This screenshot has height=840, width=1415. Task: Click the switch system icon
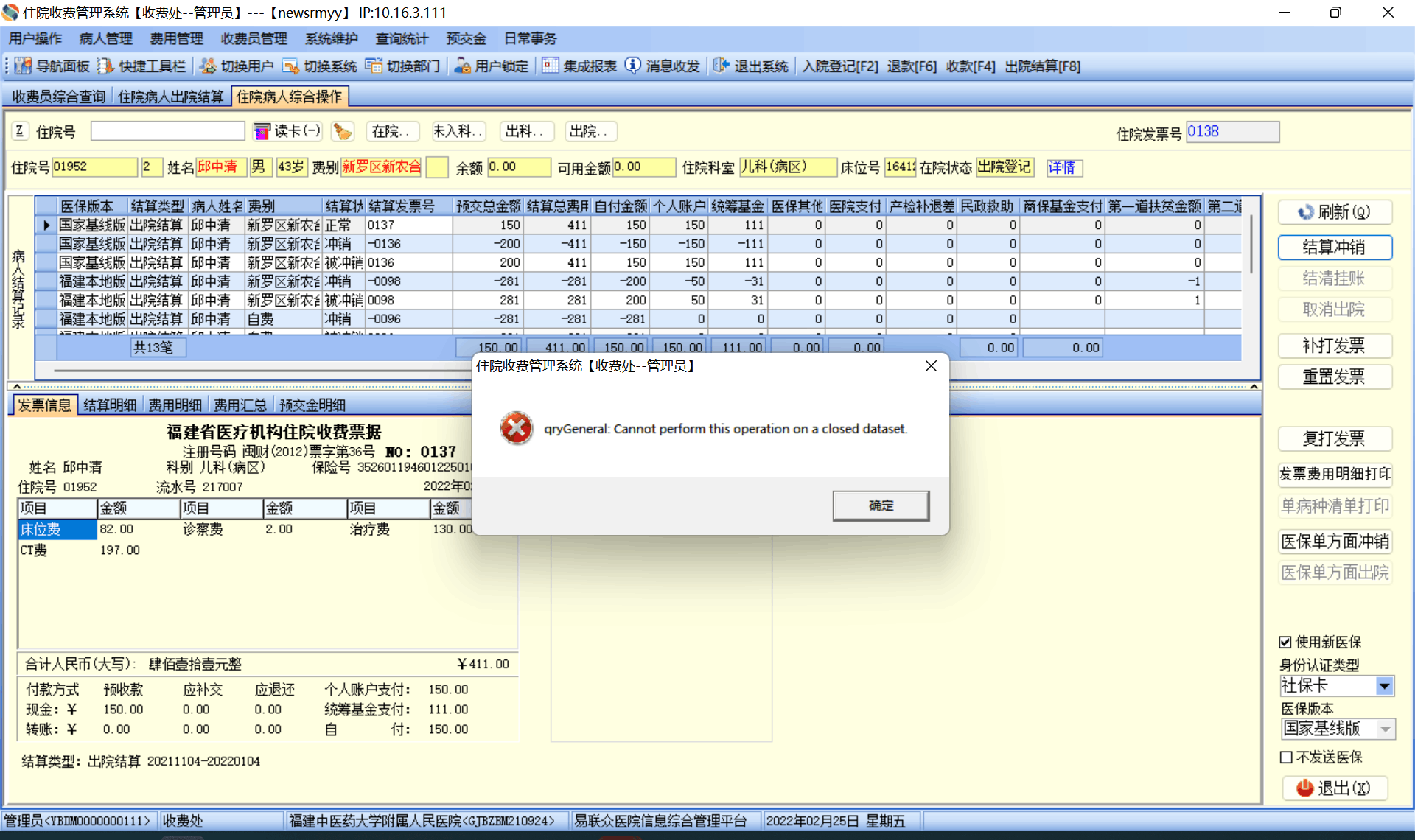(291, 66)
